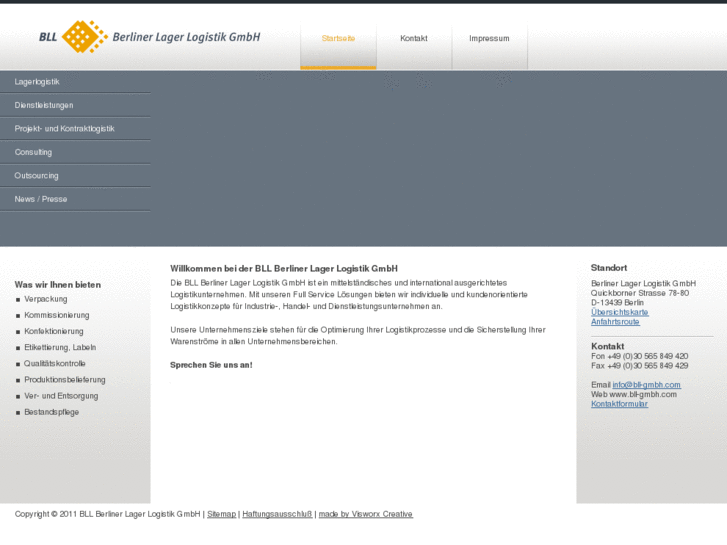Click the Ver- und Entsorgung list entry
The width and height of the screenshot is (727, 545).
pos(61,396)
